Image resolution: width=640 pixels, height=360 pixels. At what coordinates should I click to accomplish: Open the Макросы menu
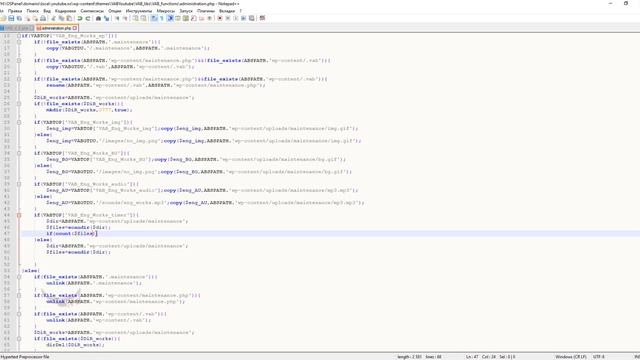[166, 11]
